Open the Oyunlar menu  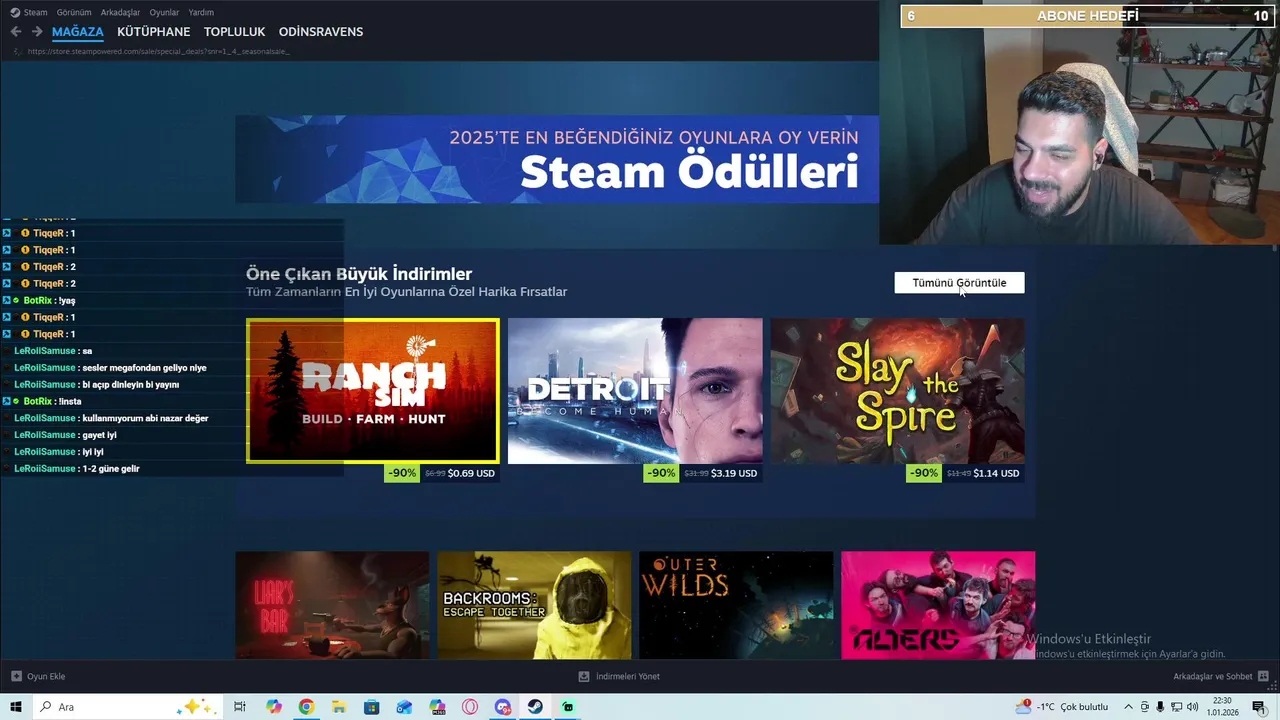pos(164,12)
